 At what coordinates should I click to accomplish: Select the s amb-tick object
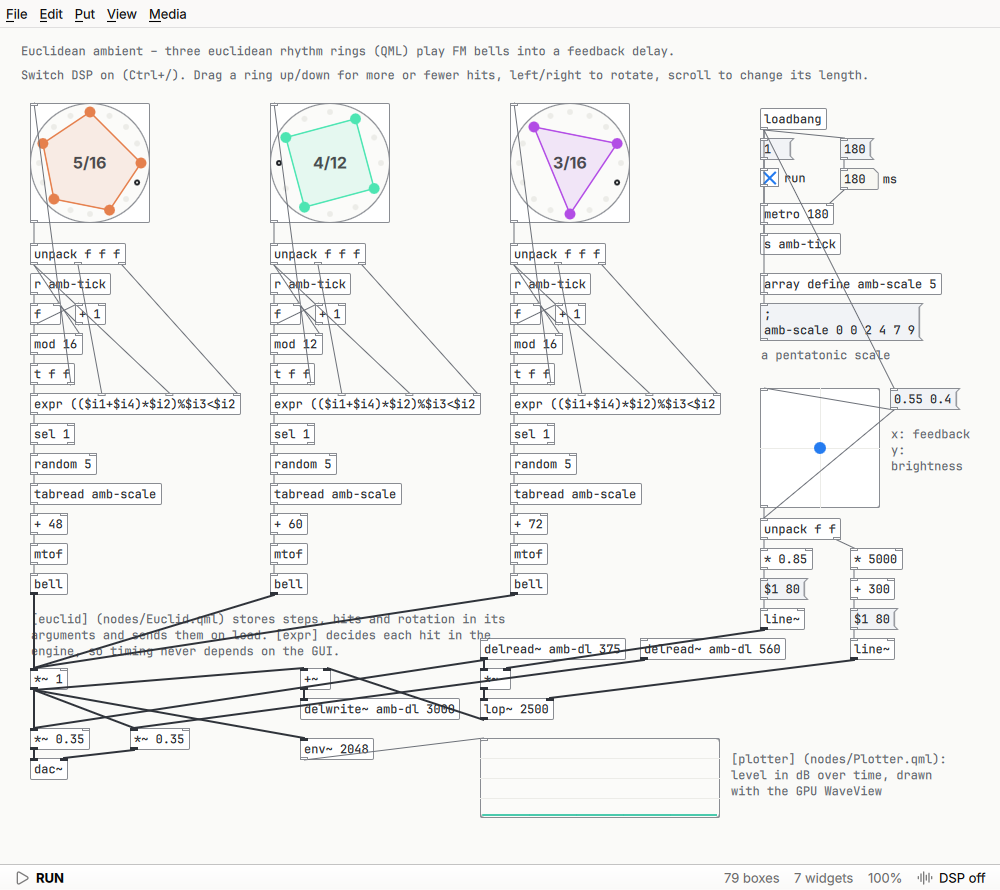tap(800, 244)
